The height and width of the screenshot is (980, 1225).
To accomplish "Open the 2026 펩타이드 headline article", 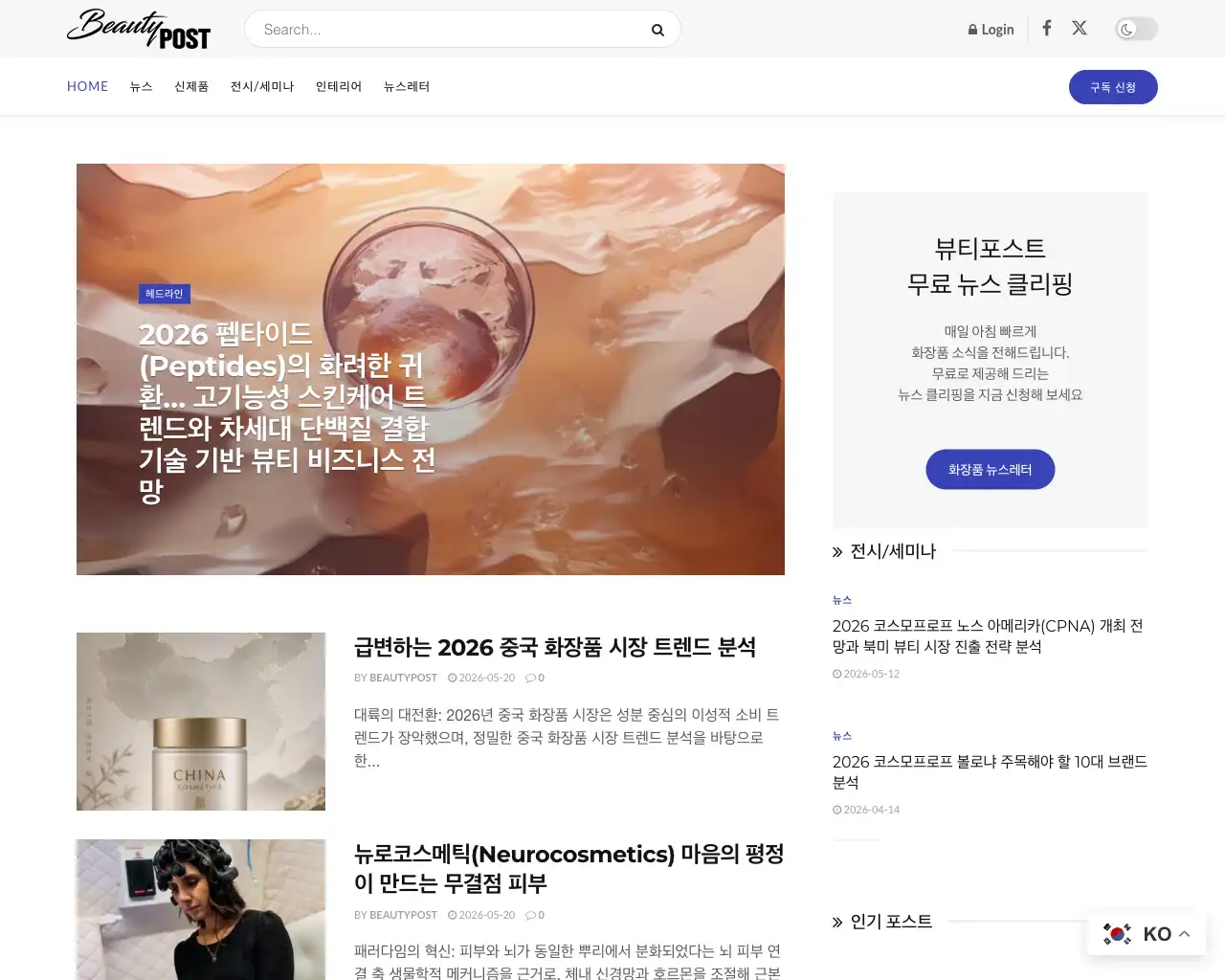I will (x=287, y=412).
